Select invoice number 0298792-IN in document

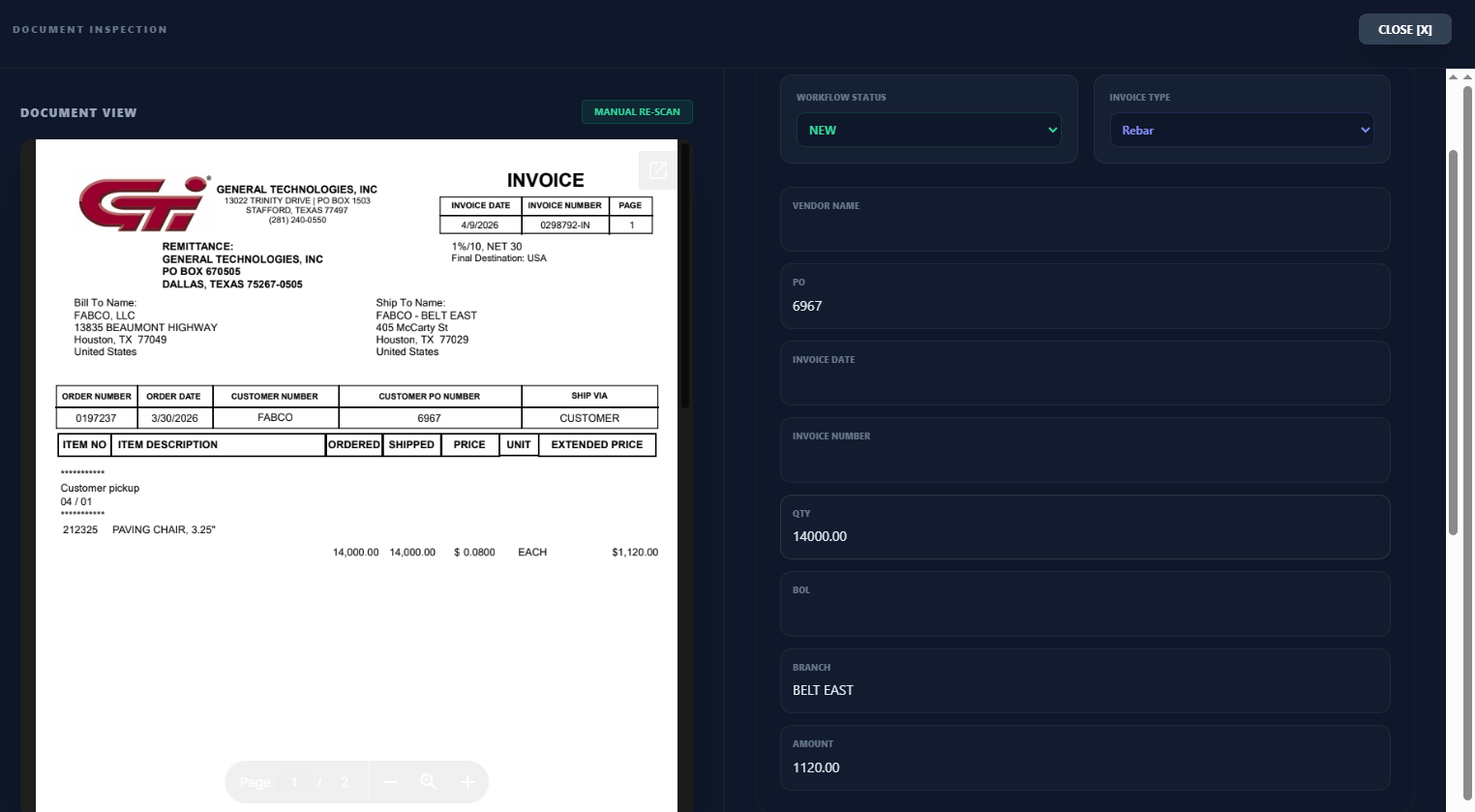tap(565, 225)
